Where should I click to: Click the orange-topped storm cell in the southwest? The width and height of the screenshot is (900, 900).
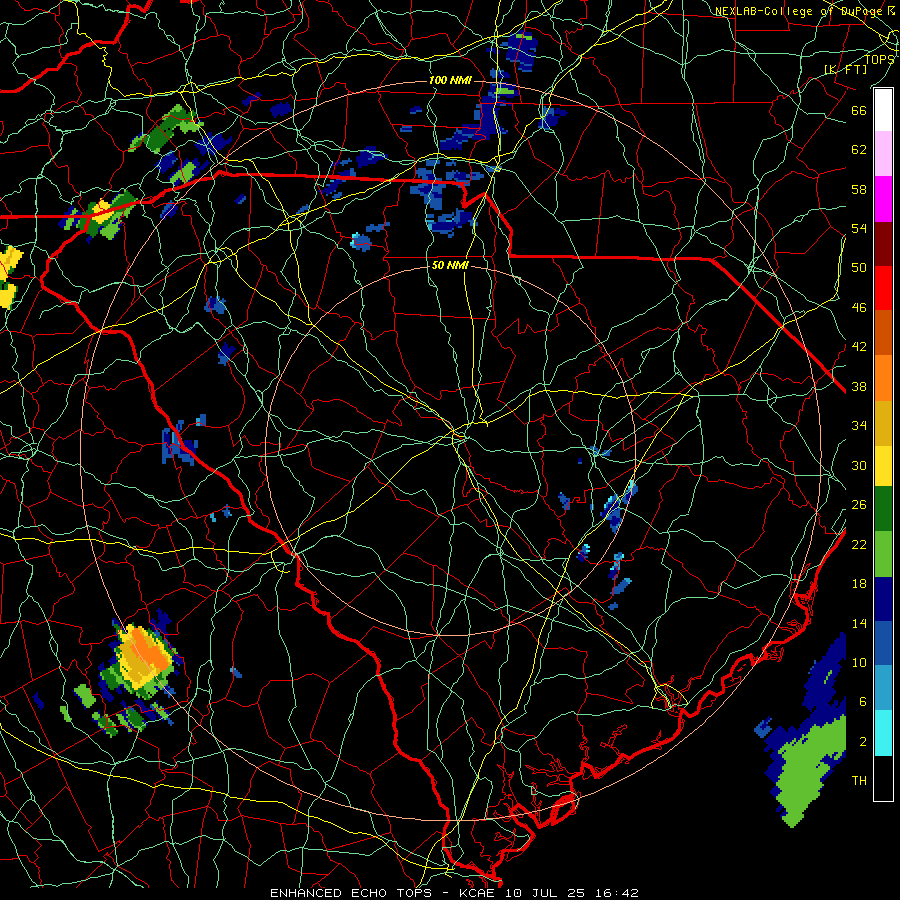[x=142, y=660]
